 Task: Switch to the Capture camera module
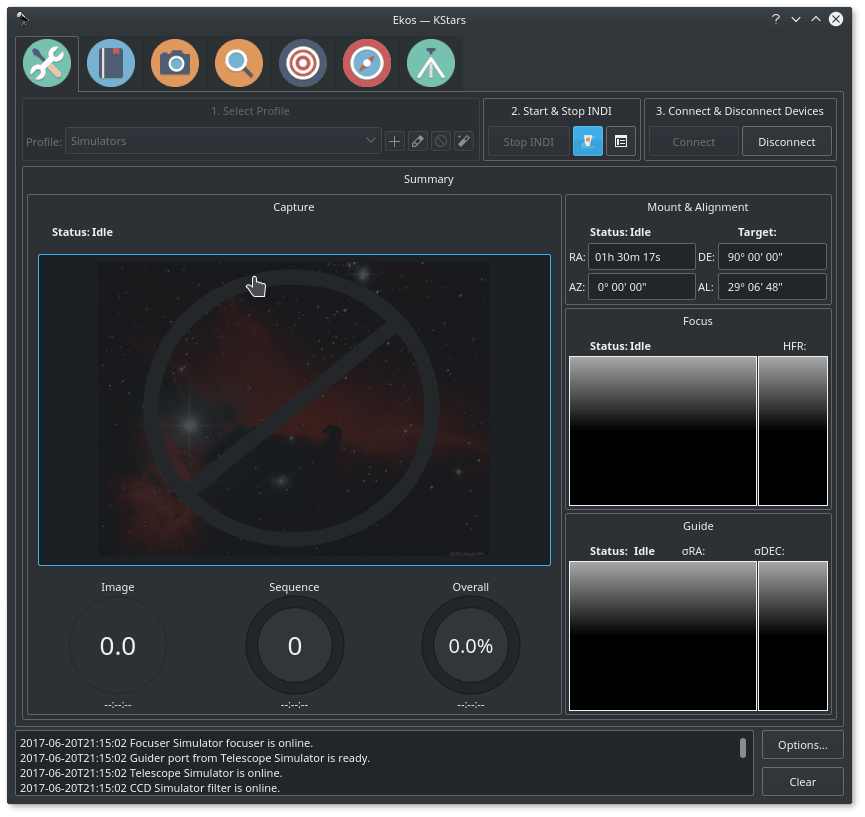click(174, 64)
